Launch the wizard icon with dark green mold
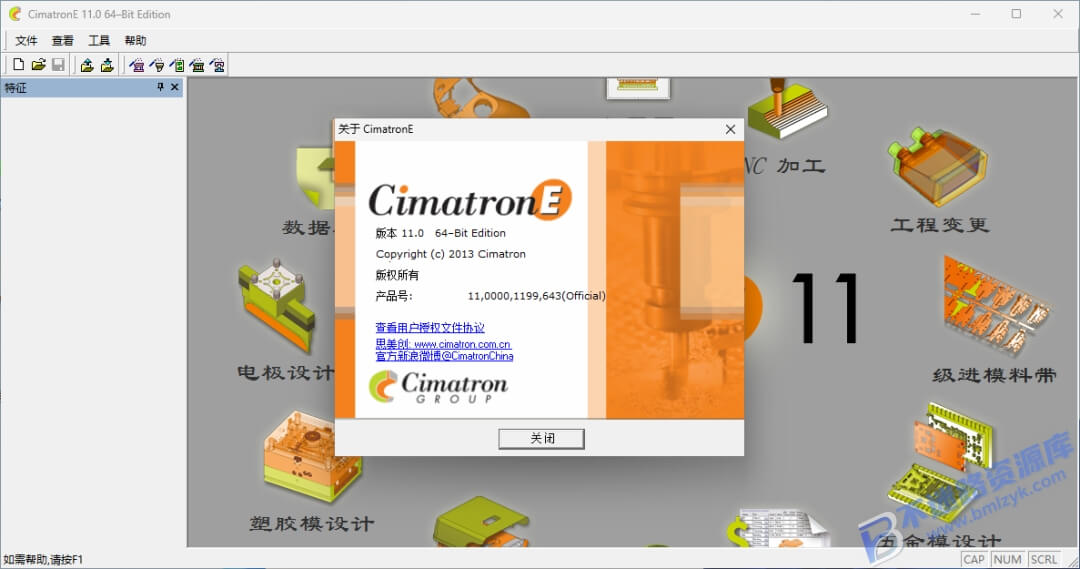The height and width of the screenshot is (569, 1080). (198, 65)
